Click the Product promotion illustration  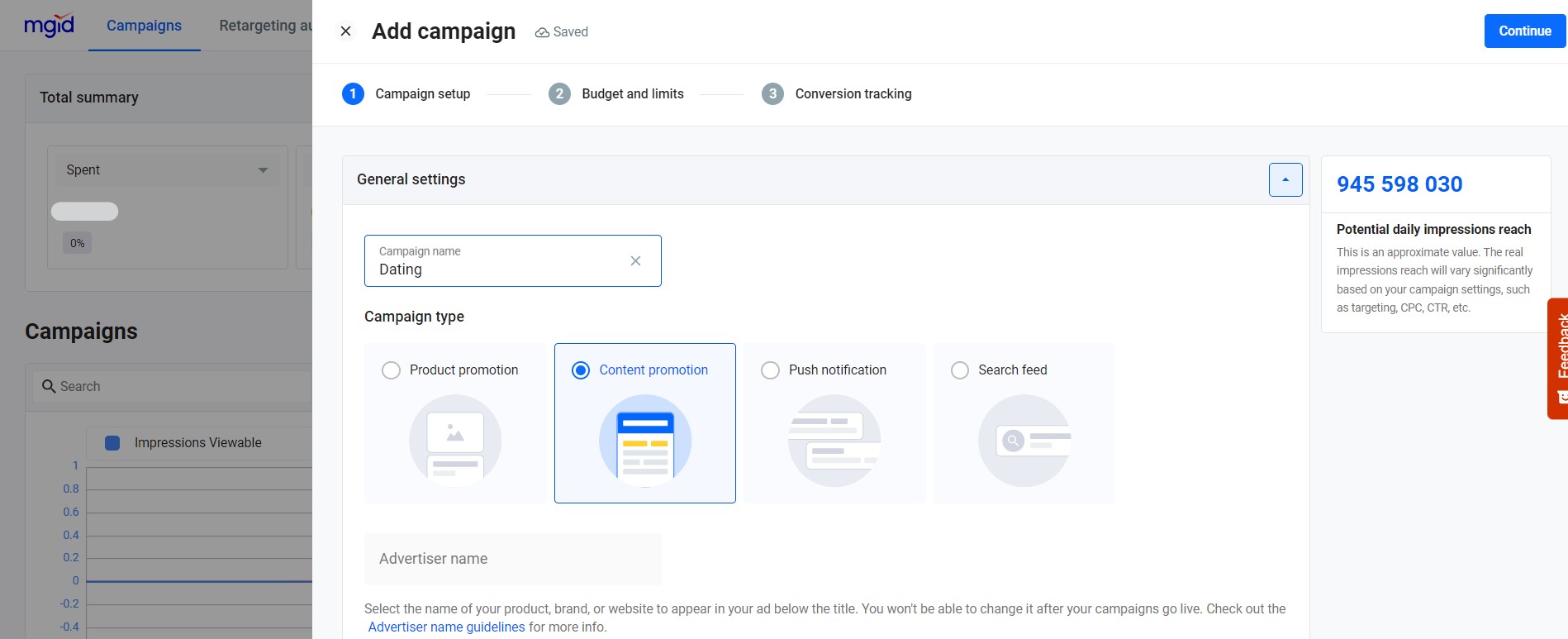click(455, 441)
